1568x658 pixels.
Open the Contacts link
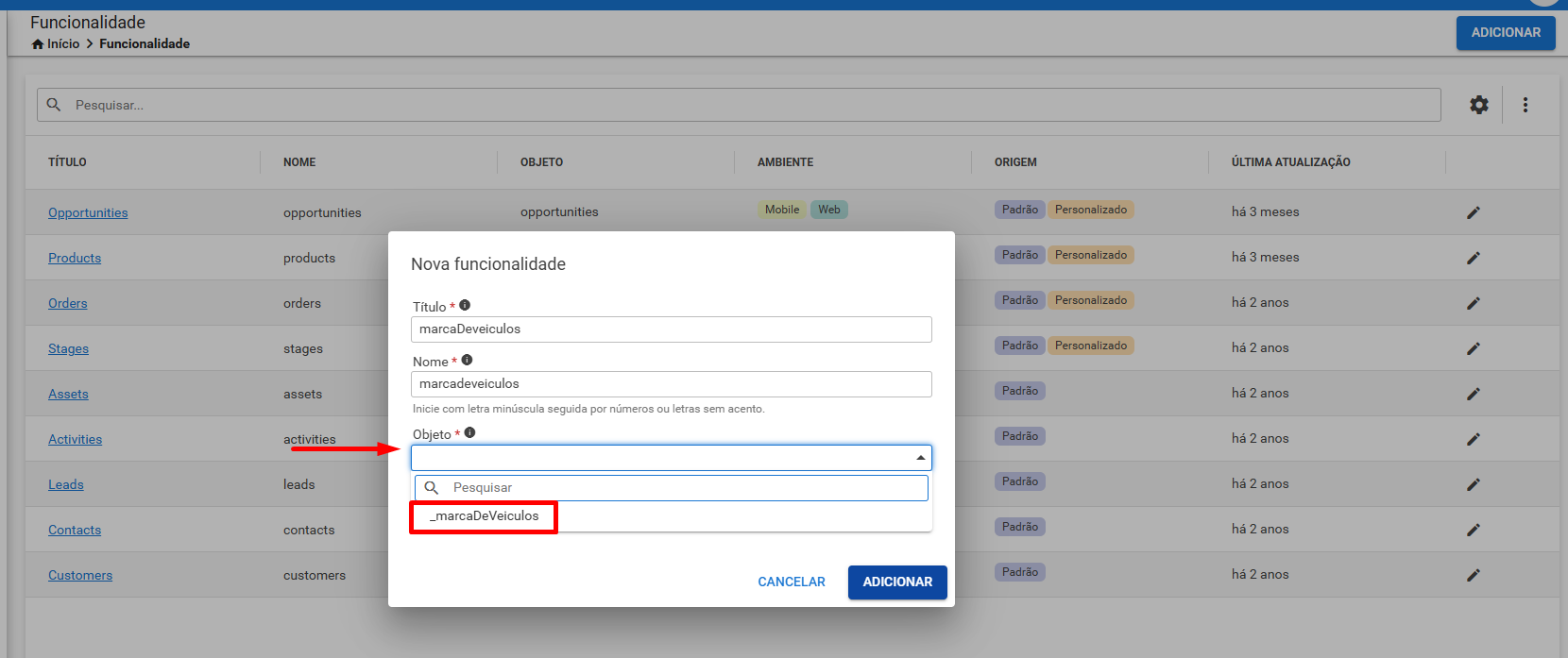coord(75,530)
